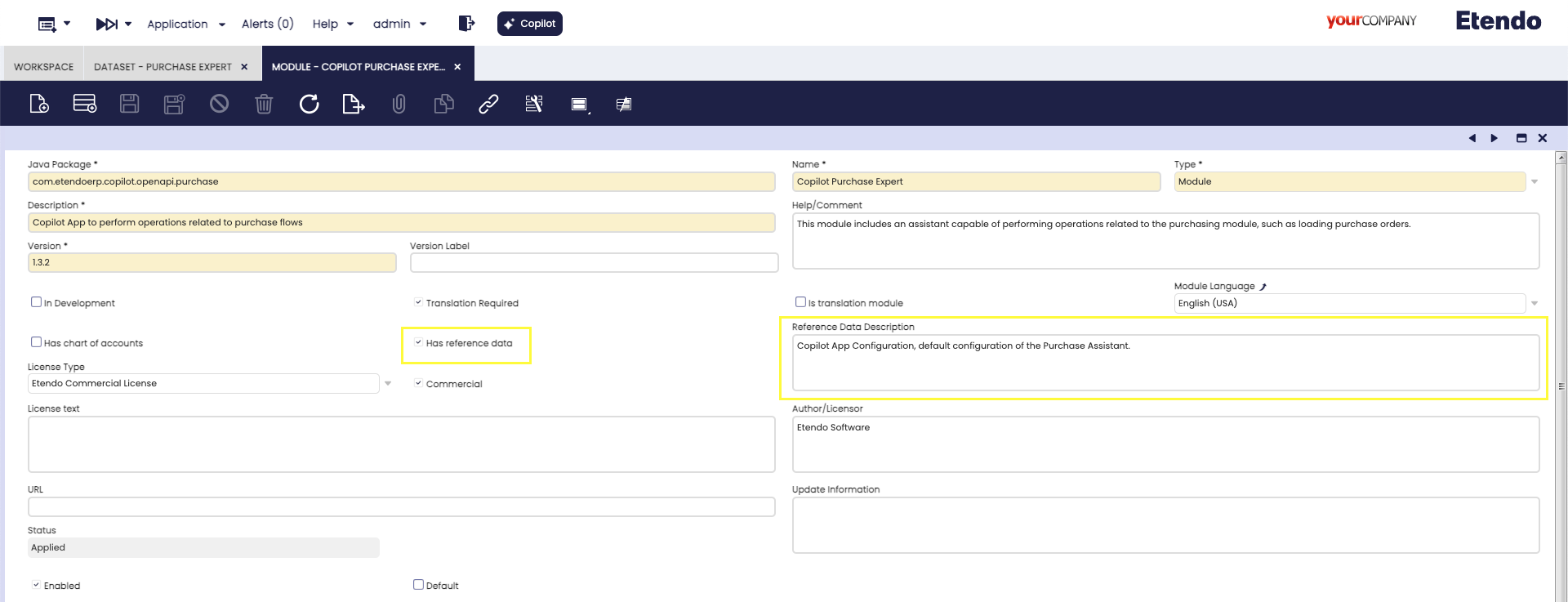Click the Author/Licensor text area

pos(1166,444)
